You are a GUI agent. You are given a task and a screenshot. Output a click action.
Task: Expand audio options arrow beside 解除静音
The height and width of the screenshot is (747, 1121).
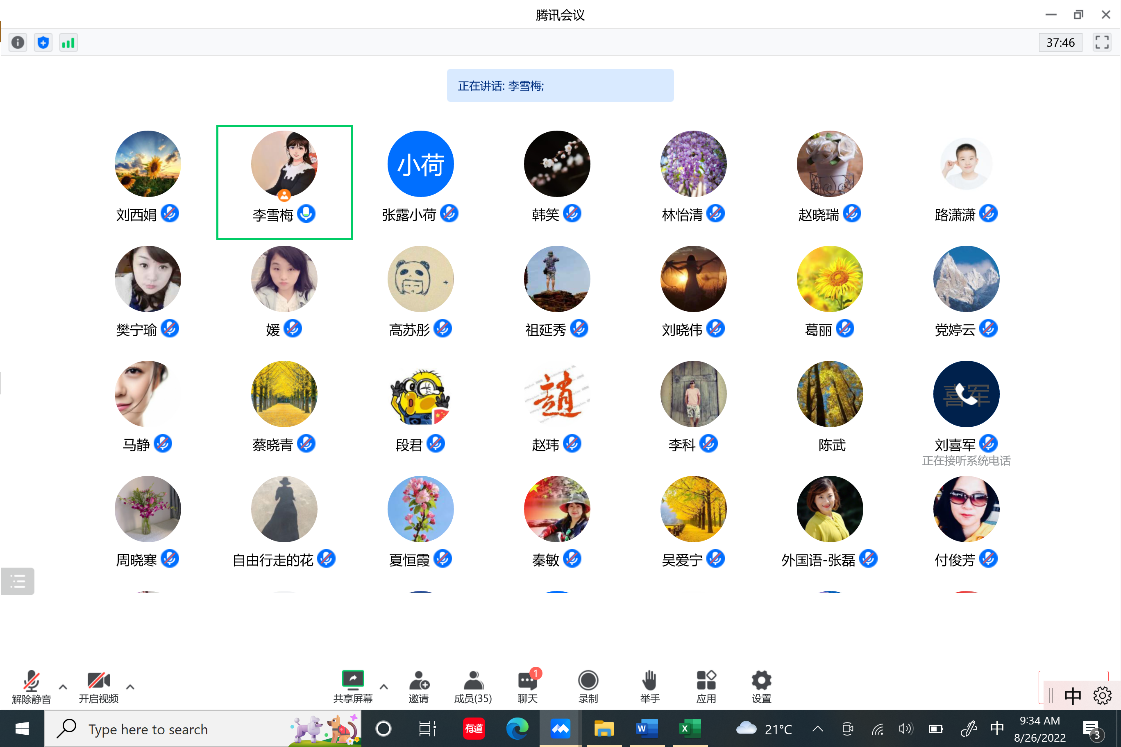coord(63,687)
